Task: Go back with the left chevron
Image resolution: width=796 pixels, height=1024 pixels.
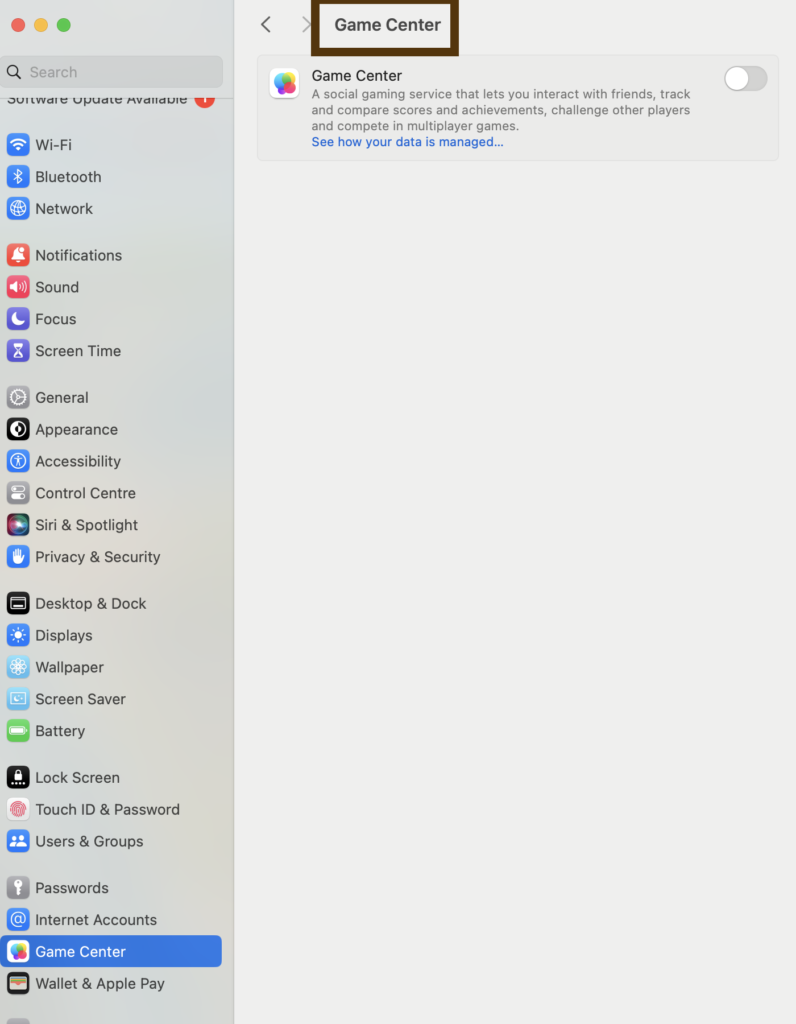Action: (266, 25)
